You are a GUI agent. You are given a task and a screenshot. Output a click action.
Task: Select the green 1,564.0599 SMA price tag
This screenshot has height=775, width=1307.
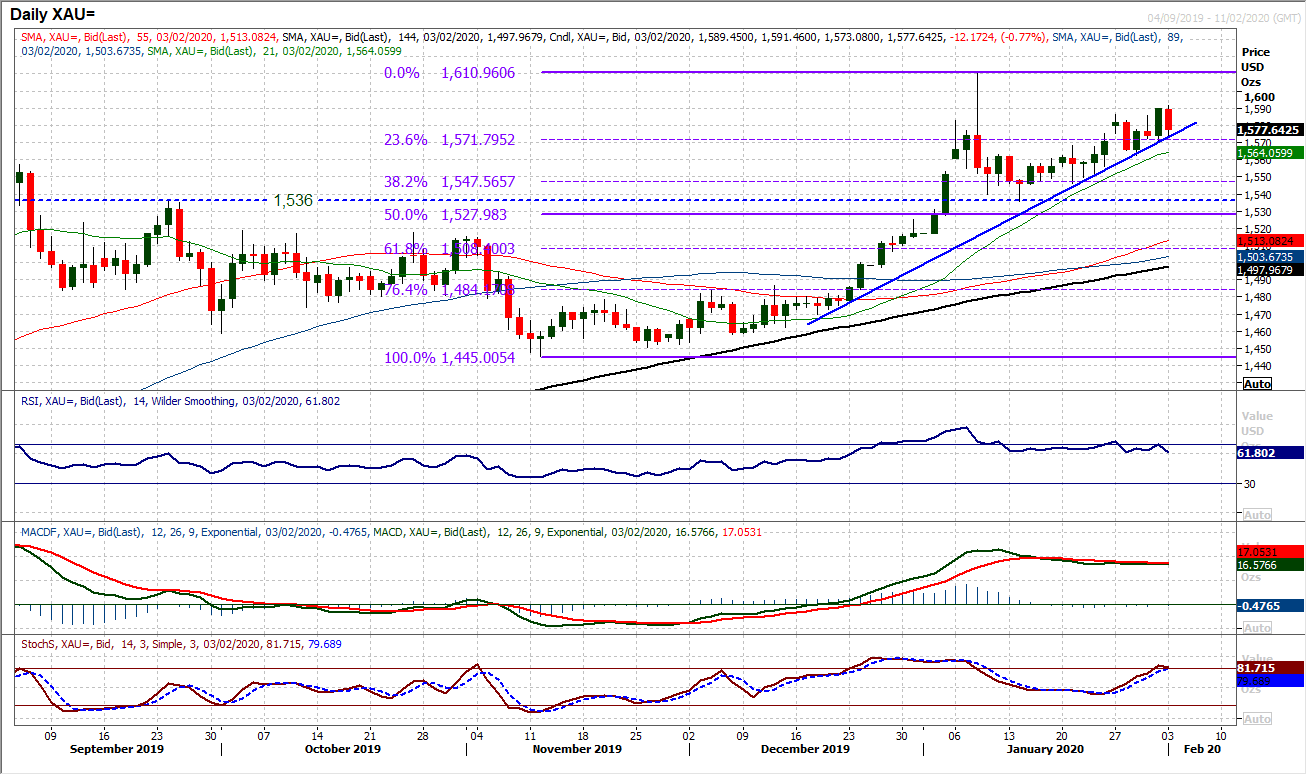coord(1268,153)
